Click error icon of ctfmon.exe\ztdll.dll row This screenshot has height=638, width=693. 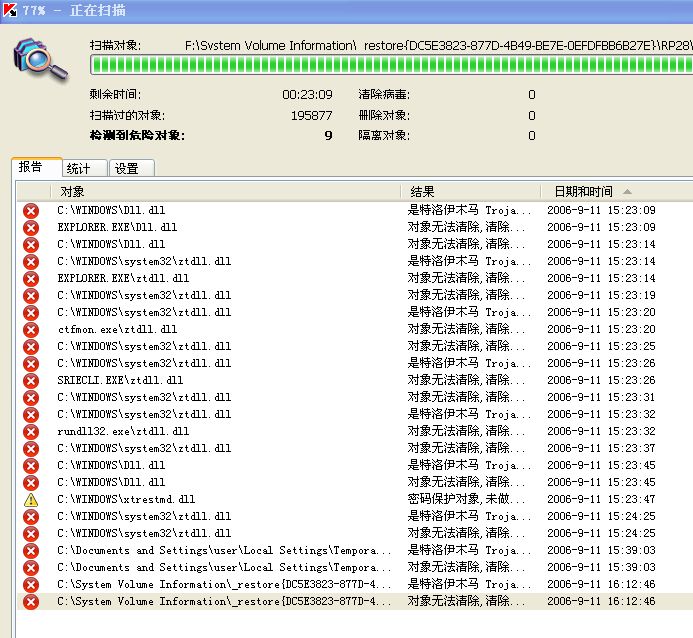pos(31,330)
